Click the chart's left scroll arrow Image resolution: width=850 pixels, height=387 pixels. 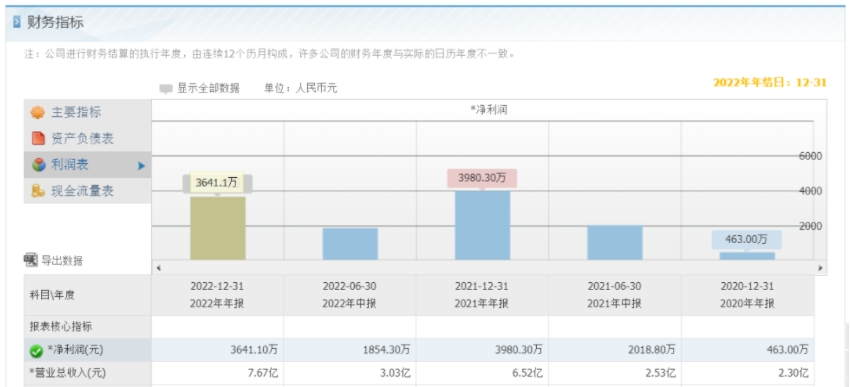click(x=158, y=268)
